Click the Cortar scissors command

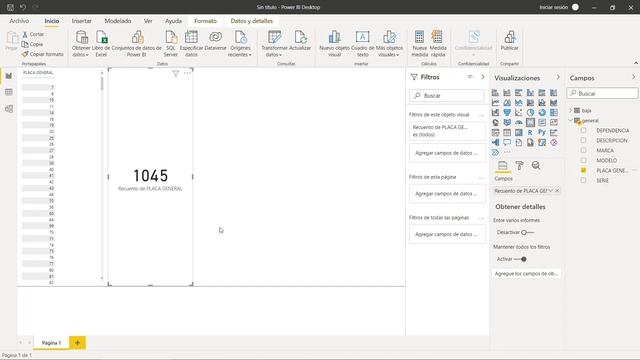click(x=33, y=34)
